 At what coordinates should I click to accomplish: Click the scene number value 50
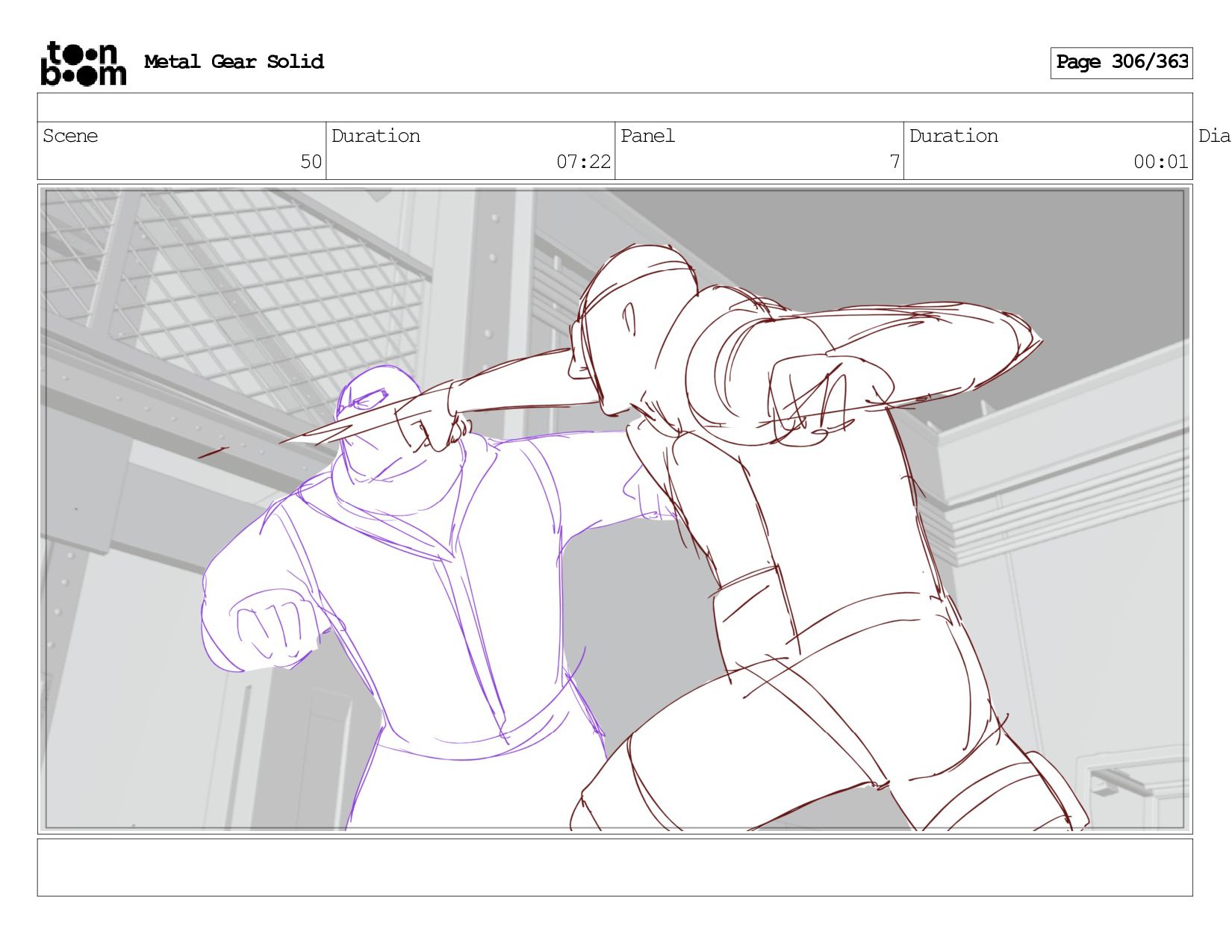(x=311, y=162)
